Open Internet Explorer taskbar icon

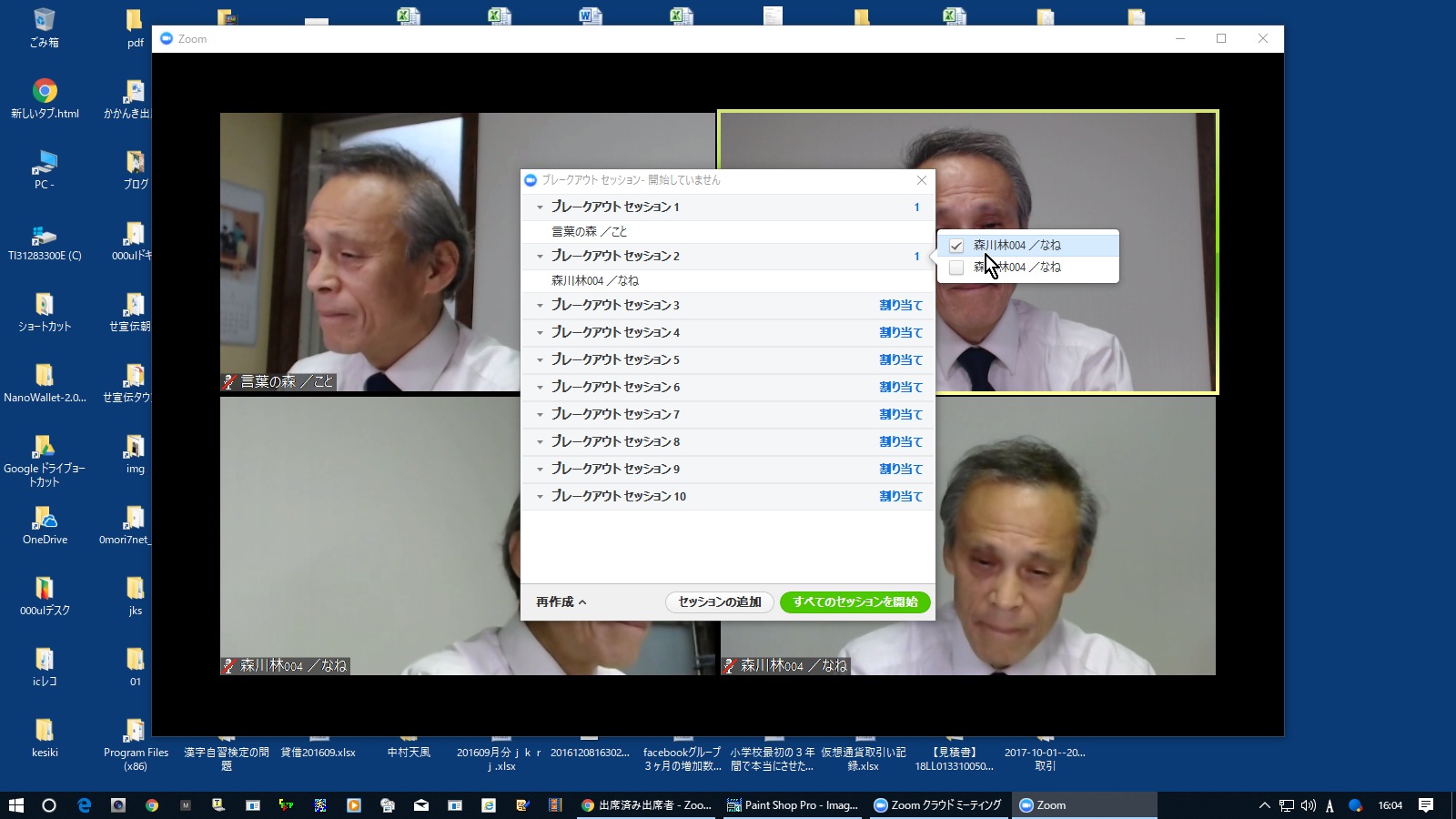[x=489, y=805]
